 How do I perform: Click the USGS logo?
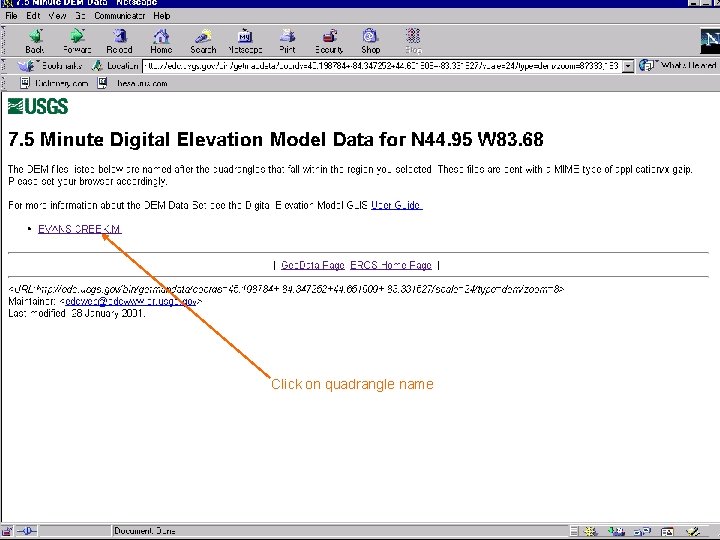click(x=38, y=106)
